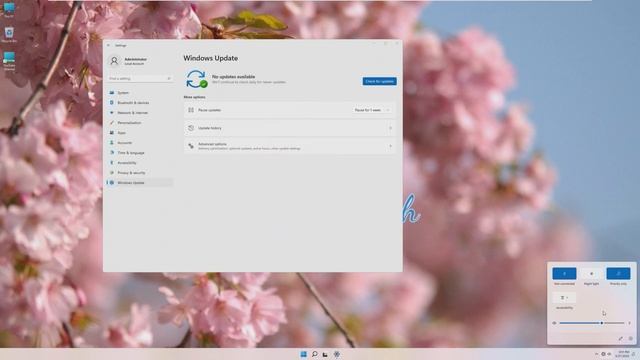Viewport: 640px width, 360px height.
Task: Open Search from the taskbar
Action: tap(314, 354)
